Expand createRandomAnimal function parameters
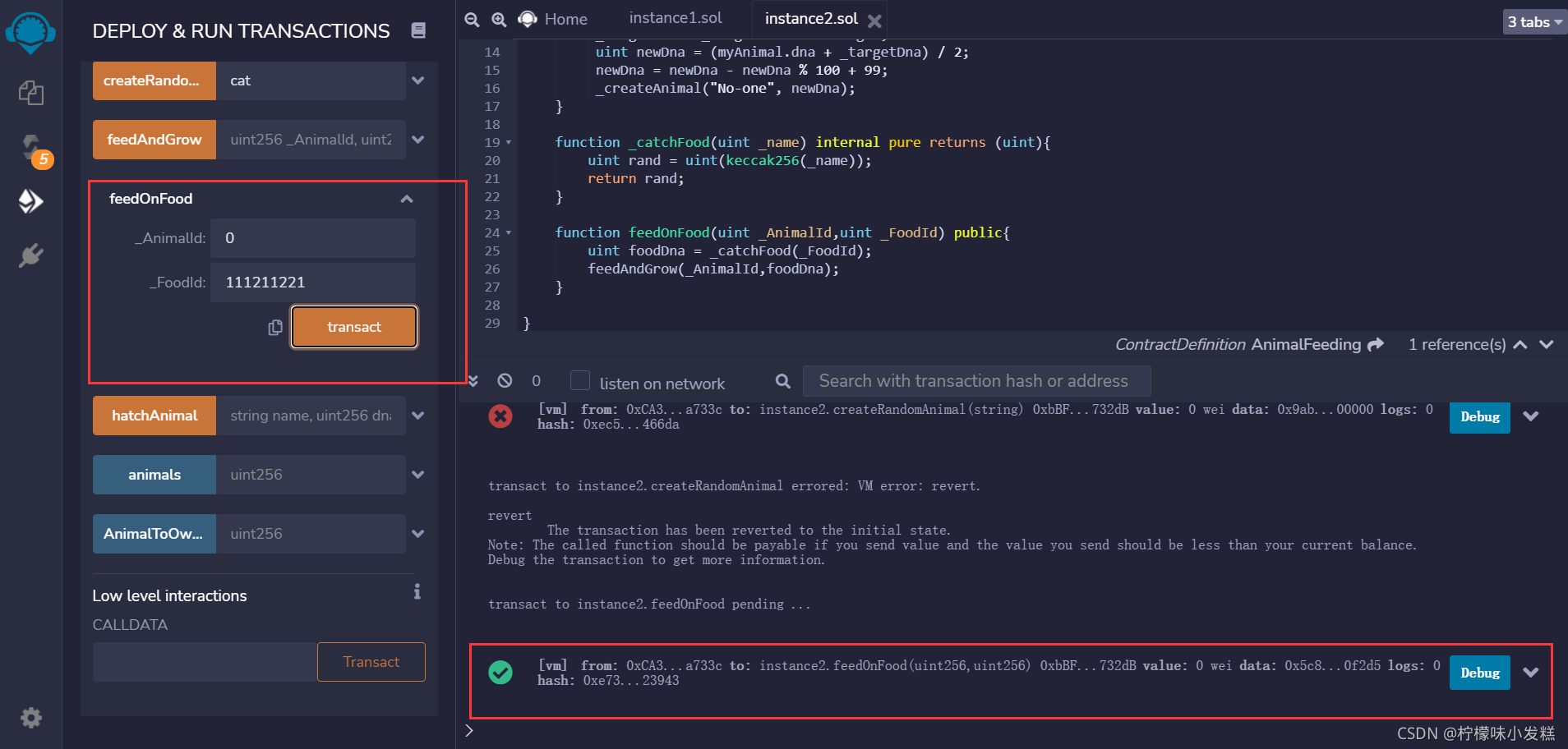 click(x=418, y=80)
